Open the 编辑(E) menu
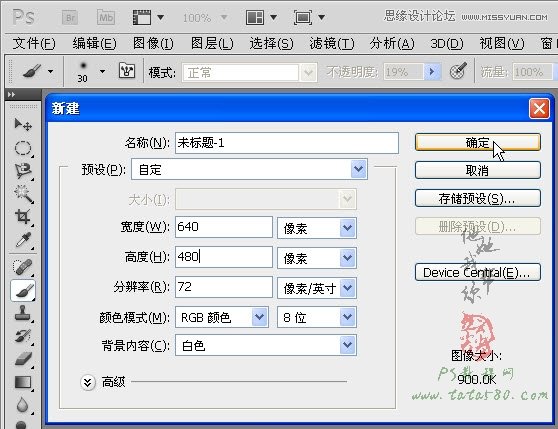This screenshot has height=429, width=558. [x=94, y=44]
